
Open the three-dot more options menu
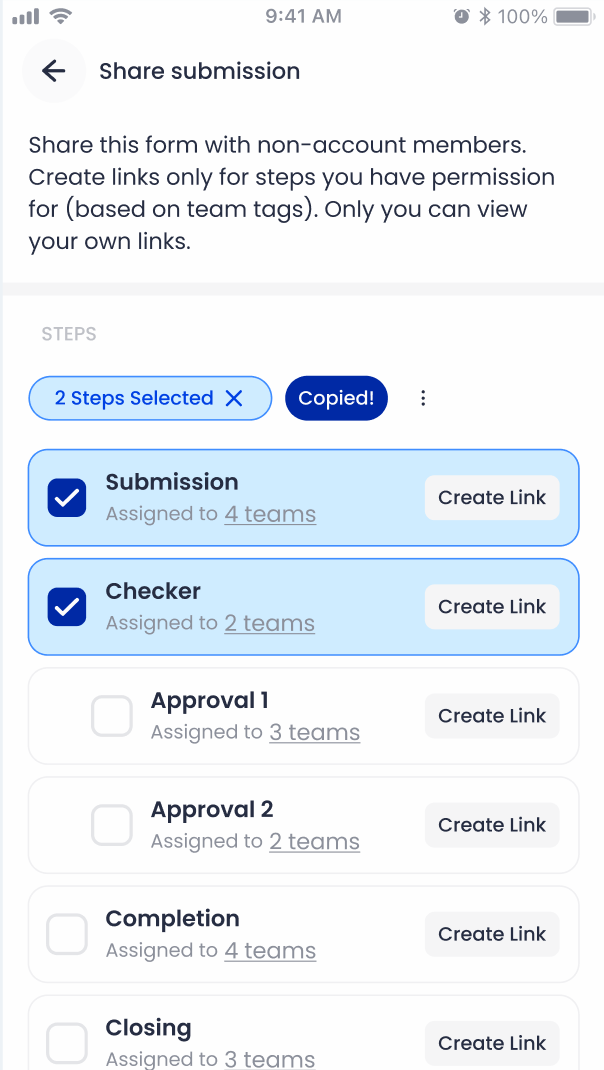[423, 398]
